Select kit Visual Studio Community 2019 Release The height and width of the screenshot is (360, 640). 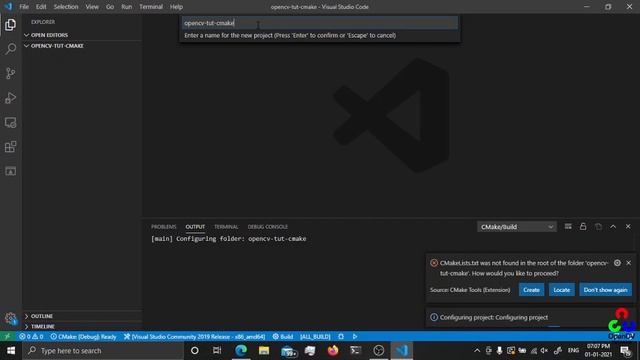[x=195, y=337]
